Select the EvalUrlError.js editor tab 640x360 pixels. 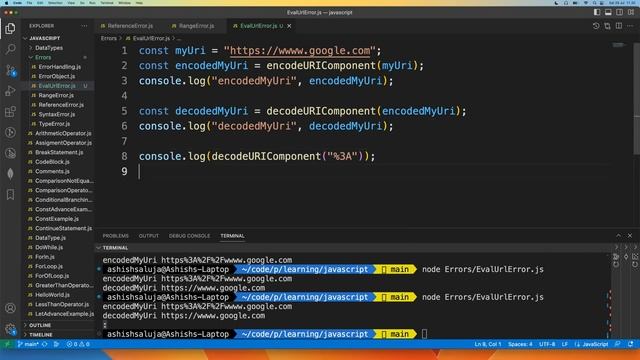point(261,26)
